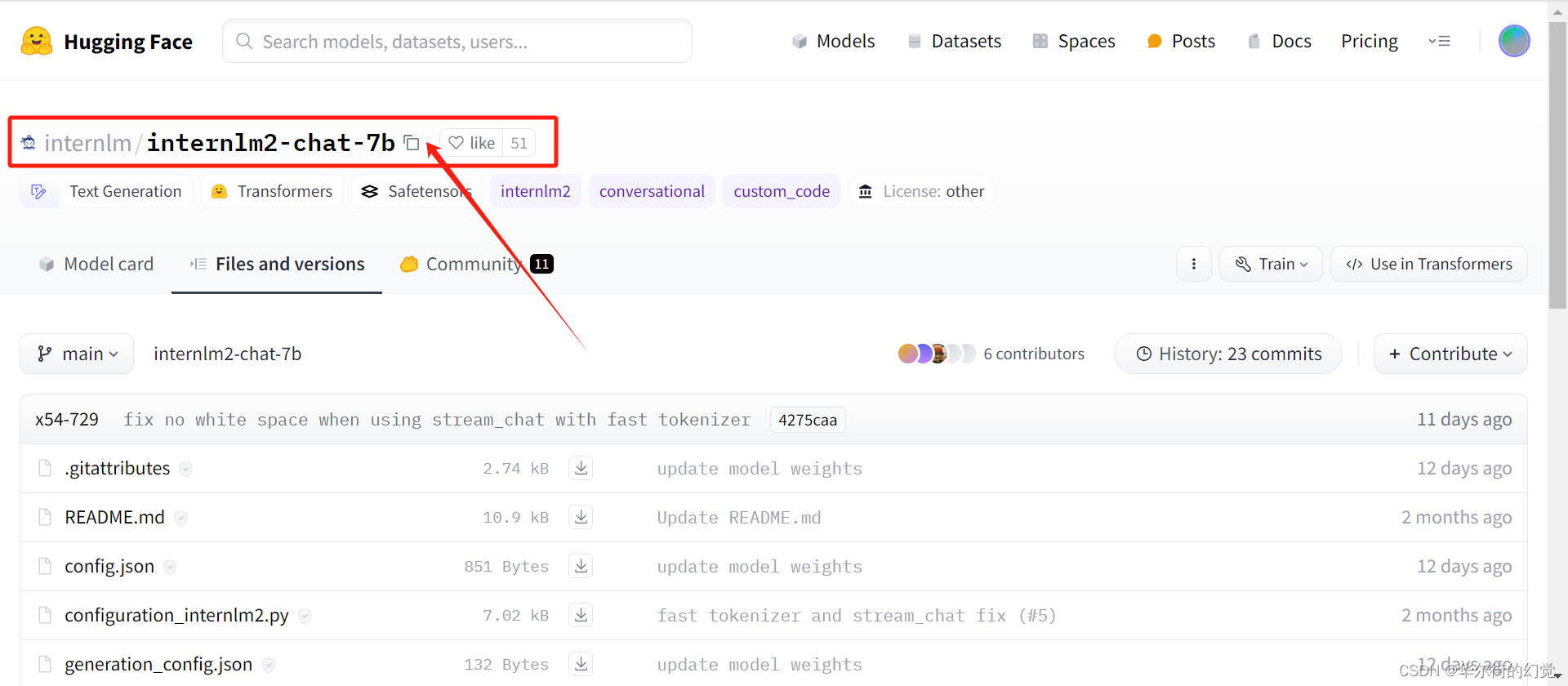This screenshot has width=1568, height=686.
Task: Click the file icon beside .gitattributes
Action: point(45,468)
